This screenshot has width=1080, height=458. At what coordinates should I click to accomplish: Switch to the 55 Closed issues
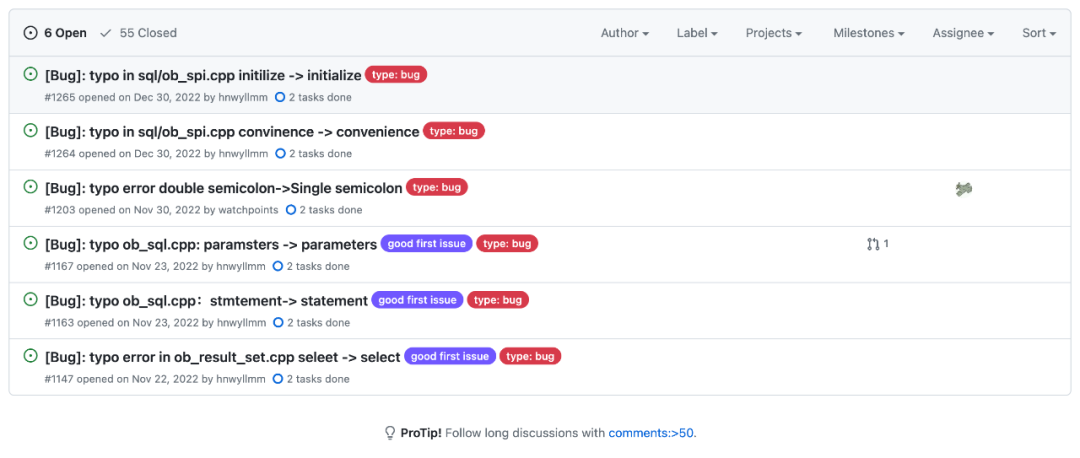click(x=139, y=33)
